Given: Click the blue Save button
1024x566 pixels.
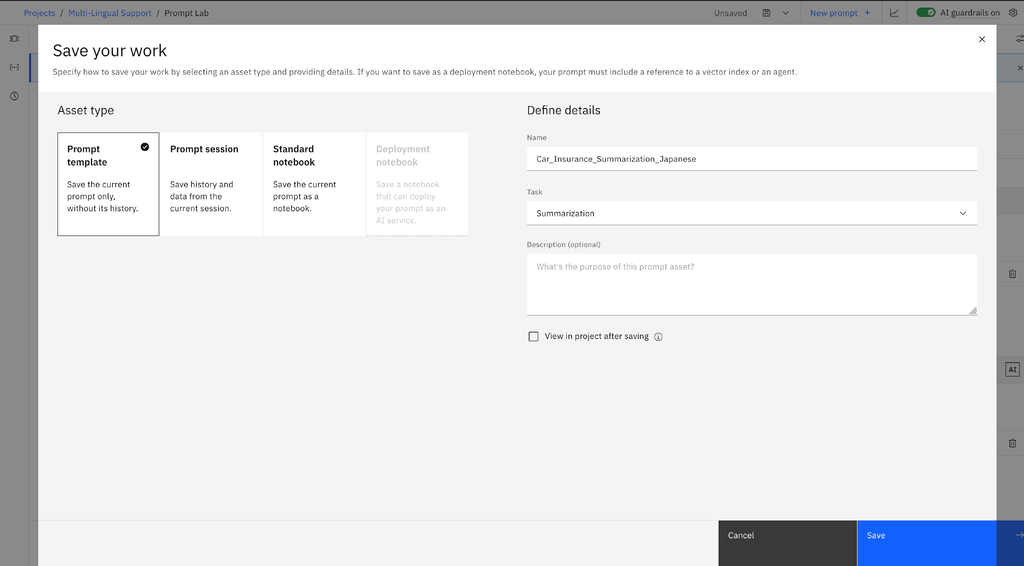Looking at the screenshot, I should (927, 543).
